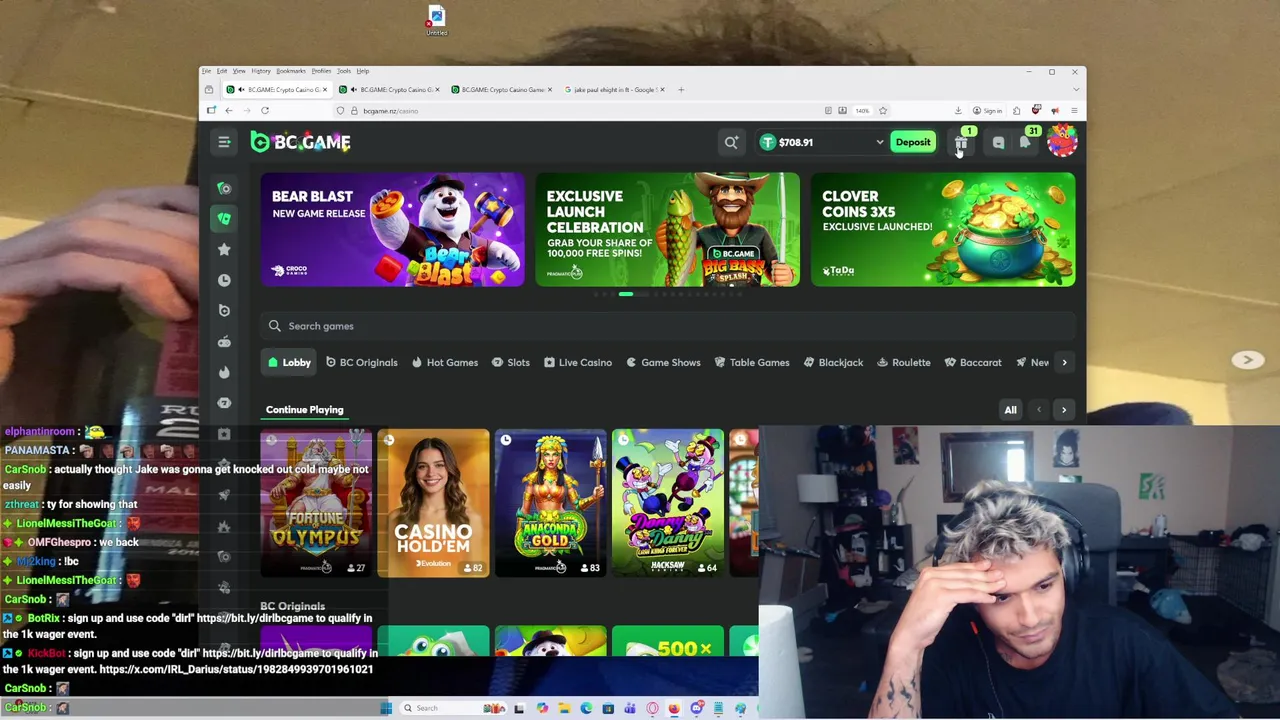This screenshot has height=720, width=1280.
Task: Open the gamepad icon in sidebar
Action: click(224, 342)
